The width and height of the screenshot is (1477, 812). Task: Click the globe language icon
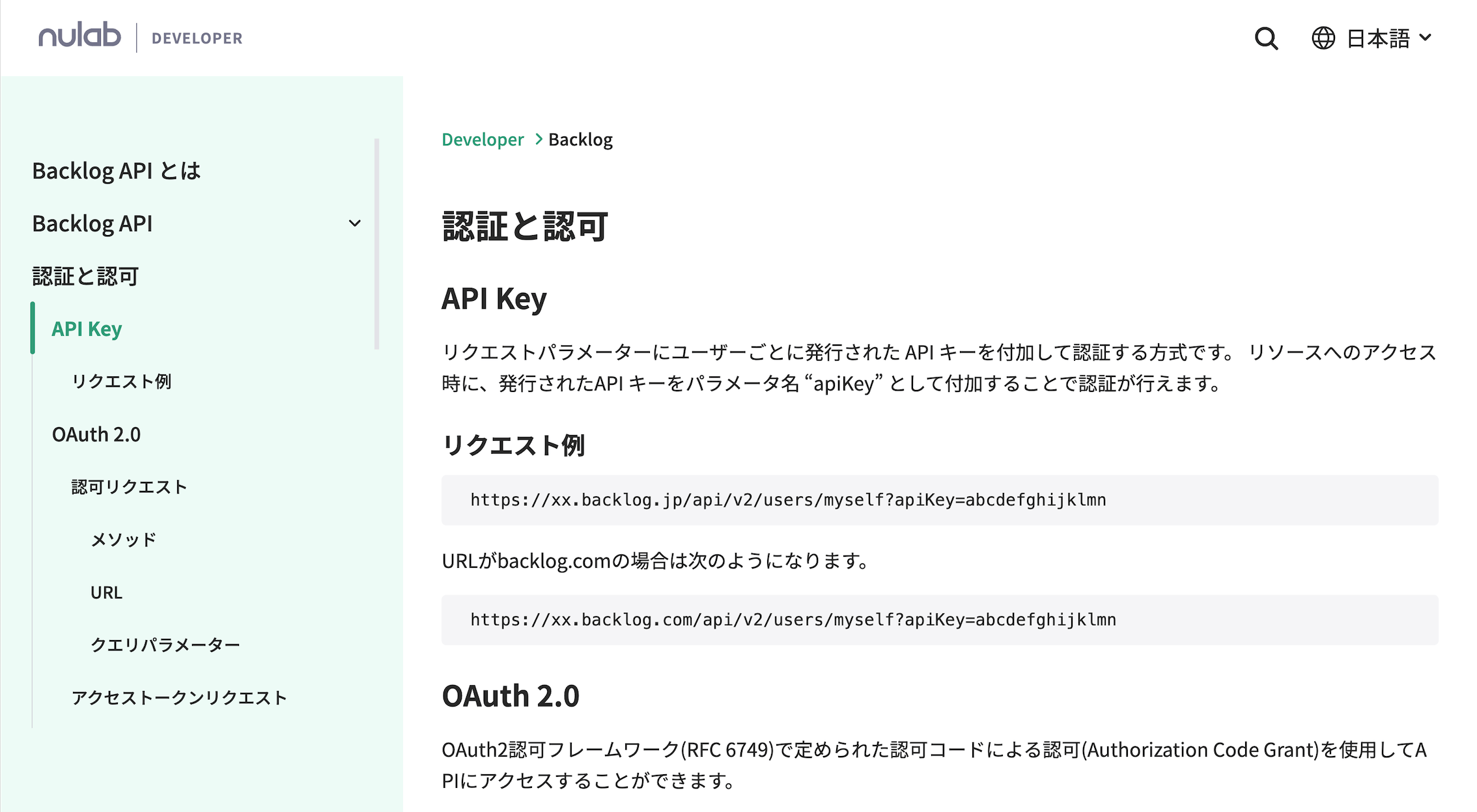(x=1323, y=38)
